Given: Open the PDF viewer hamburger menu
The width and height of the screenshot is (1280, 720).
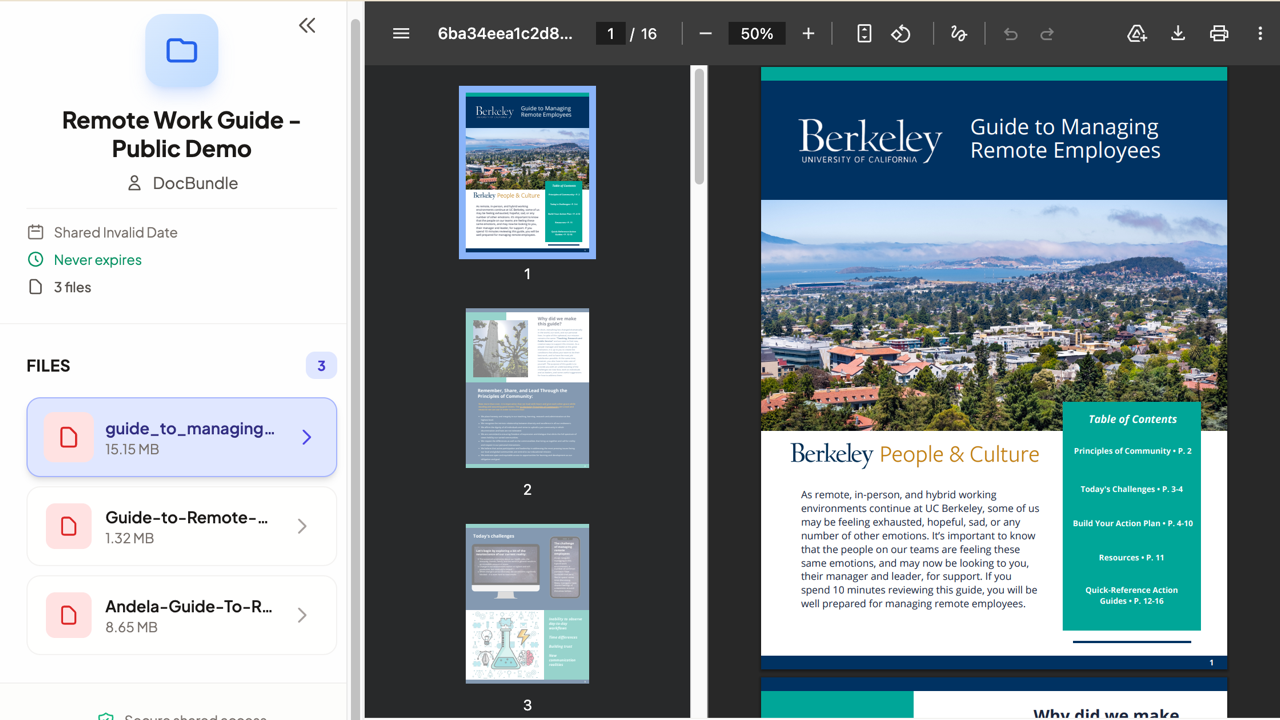Looking at the screenshot, I should [x=400, y=33].
